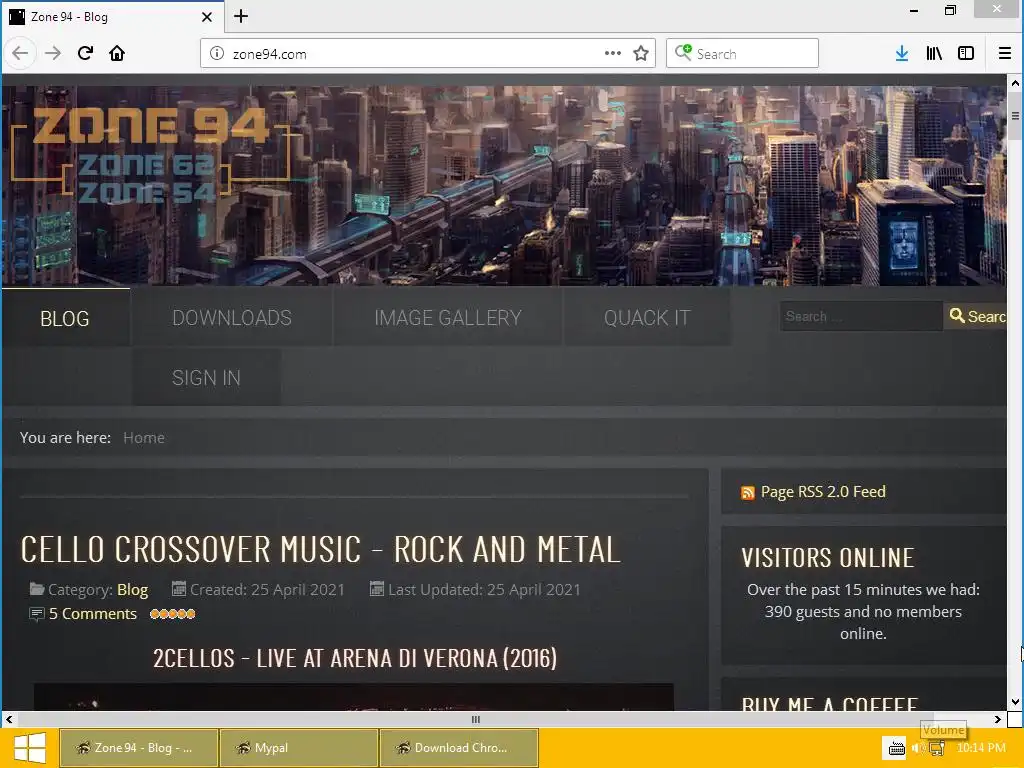
Task: Open the Blog category link
Action: 133,590
